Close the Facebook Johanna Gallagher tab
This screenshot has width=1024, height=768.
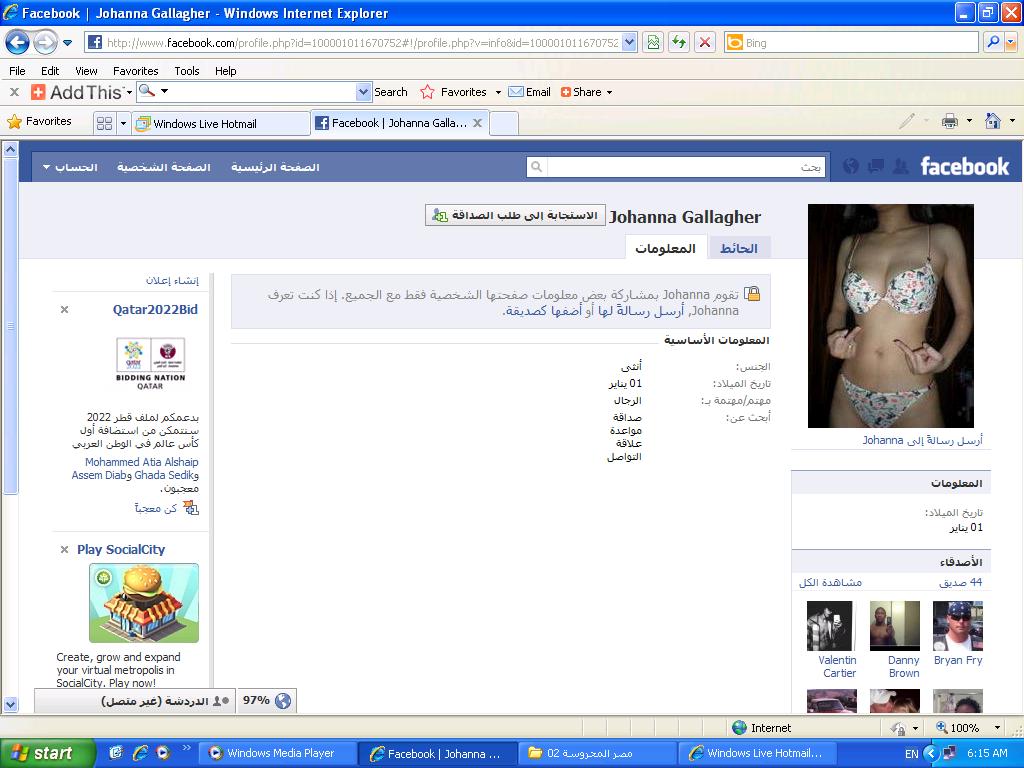pos(478,123)
